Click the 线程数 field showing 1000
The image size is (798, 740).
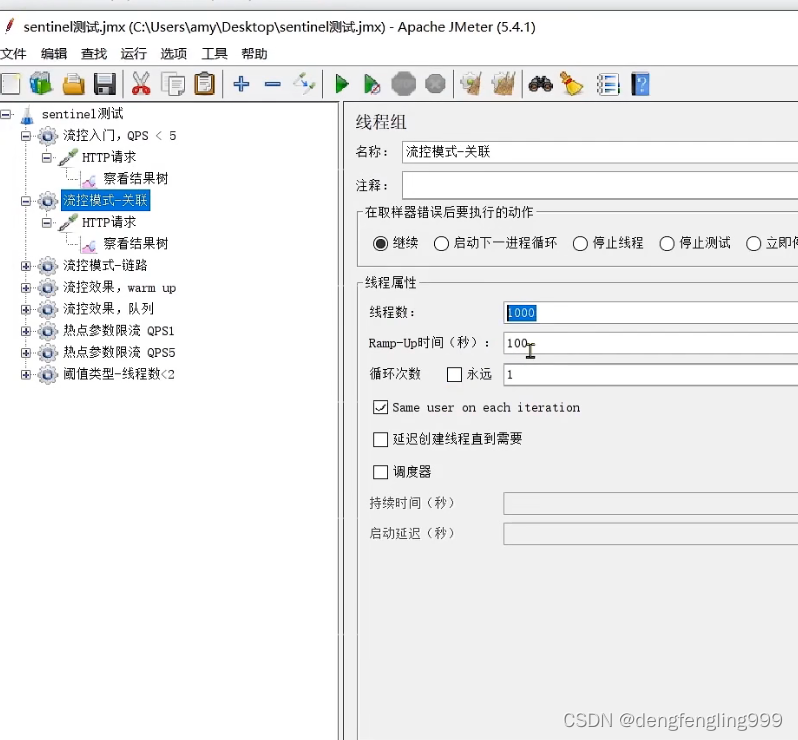click(650, 312)
